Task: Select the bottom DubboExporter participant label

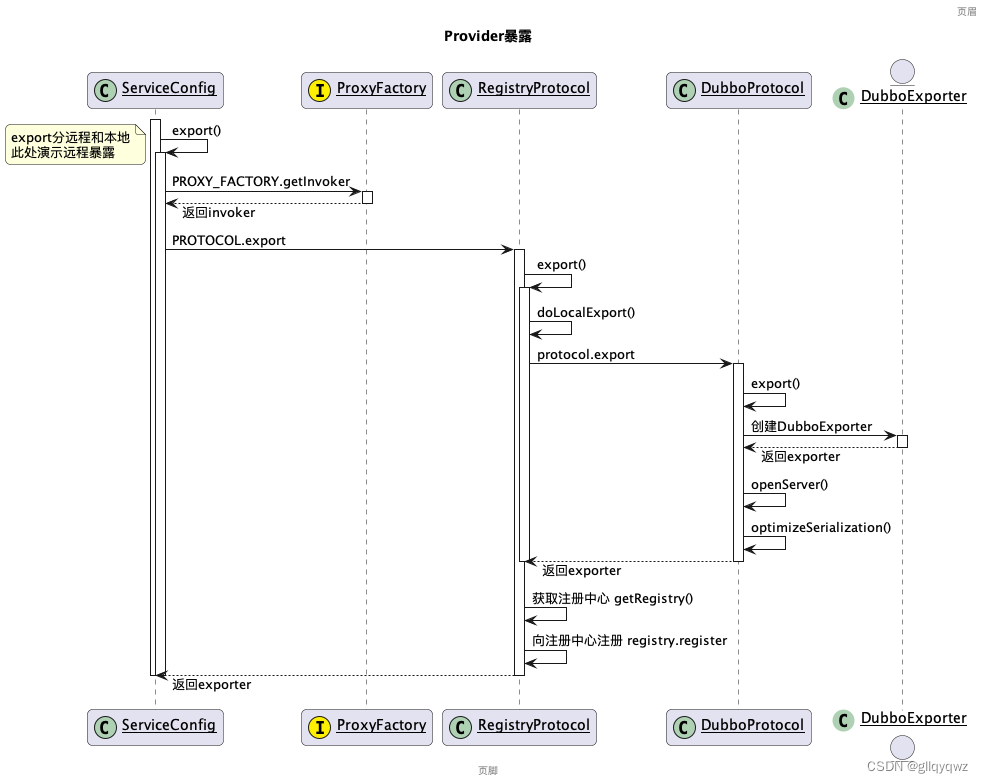Action: coord(913,718)
